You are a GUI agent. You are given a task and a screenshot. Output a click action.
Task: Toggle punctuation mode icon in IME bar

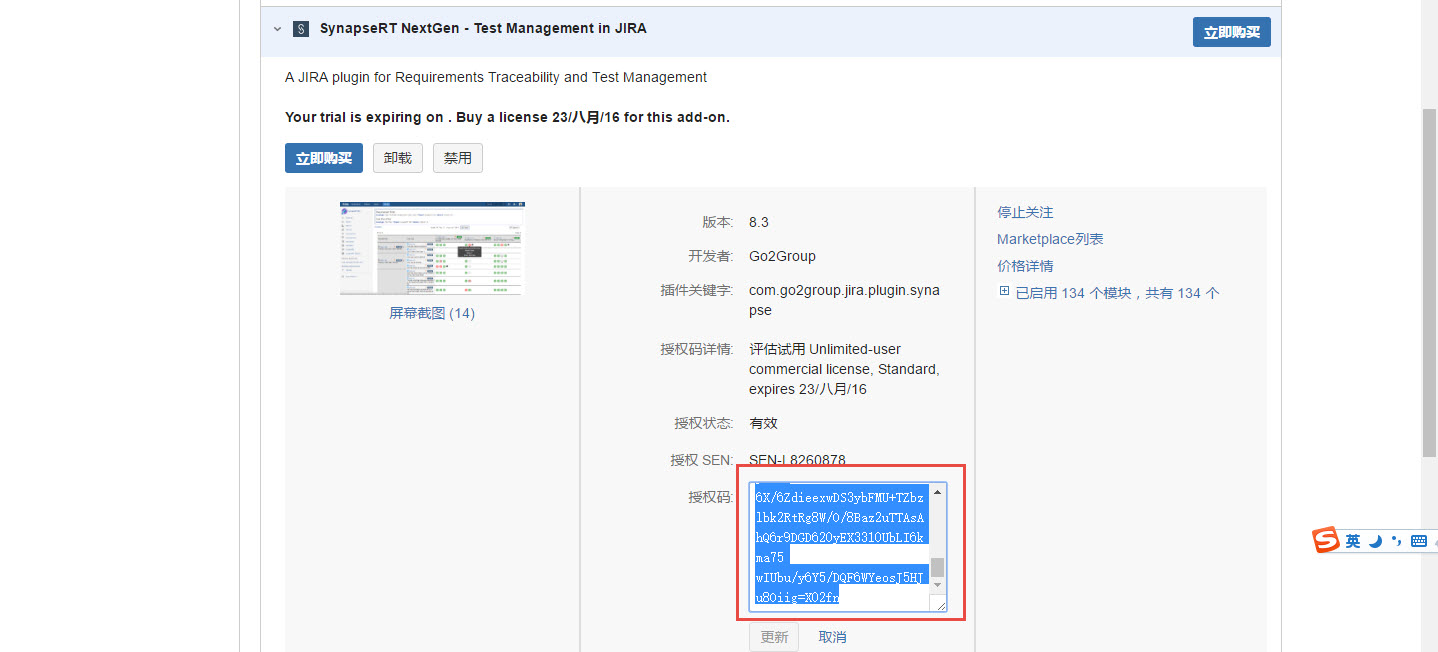click(x=1396, y=541)
